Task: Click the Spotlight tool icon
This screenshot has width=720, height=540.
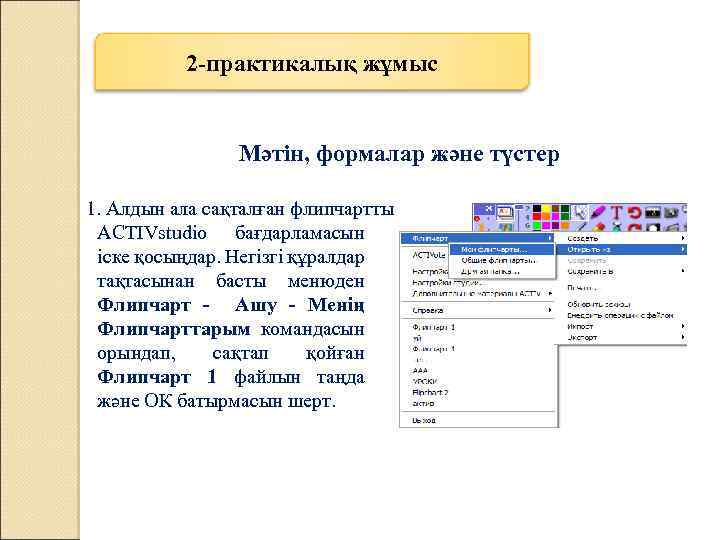Action: 652,227
